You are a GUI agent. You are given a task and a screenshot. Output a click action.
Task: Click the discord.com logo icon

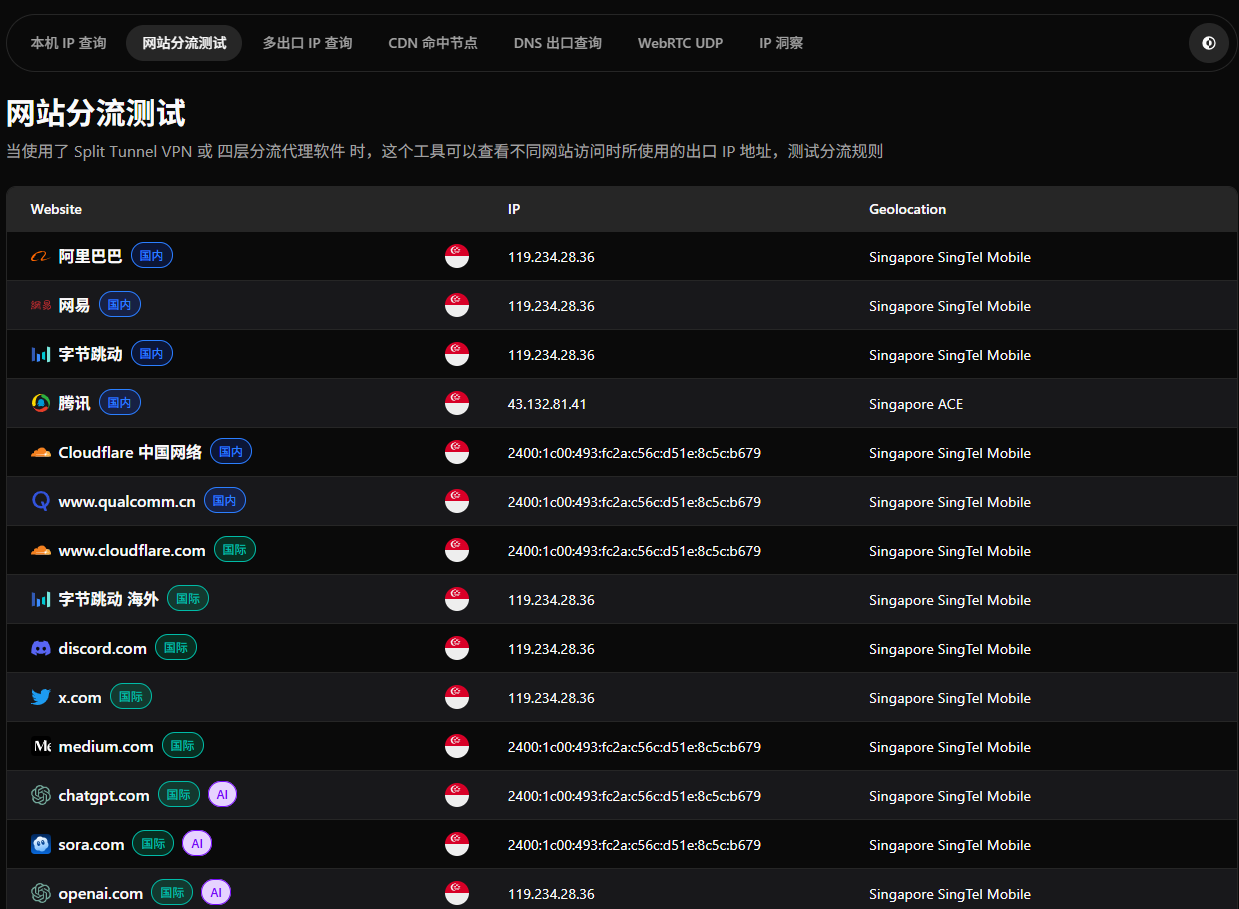tap(40, 649)
